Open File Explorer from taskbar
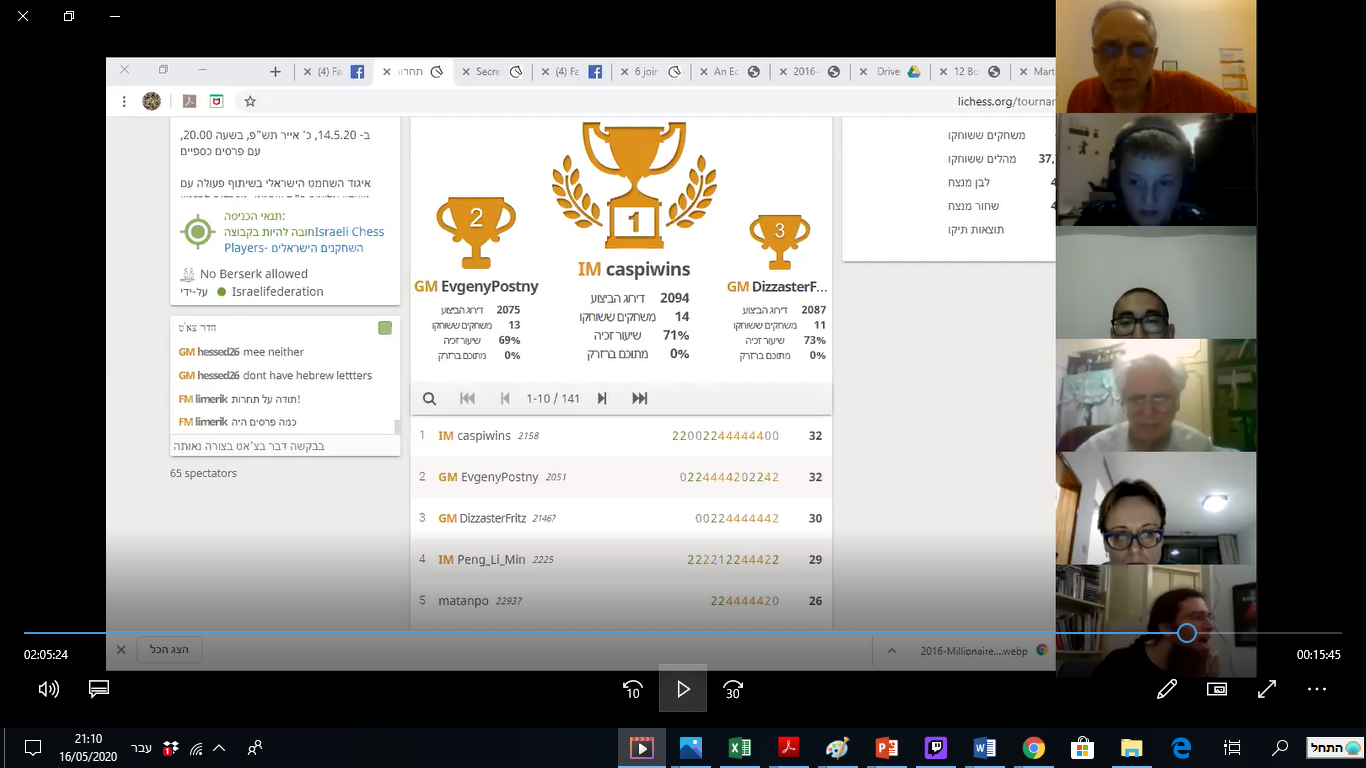This screenshot has height=768, width=1366. (1131, 748)
